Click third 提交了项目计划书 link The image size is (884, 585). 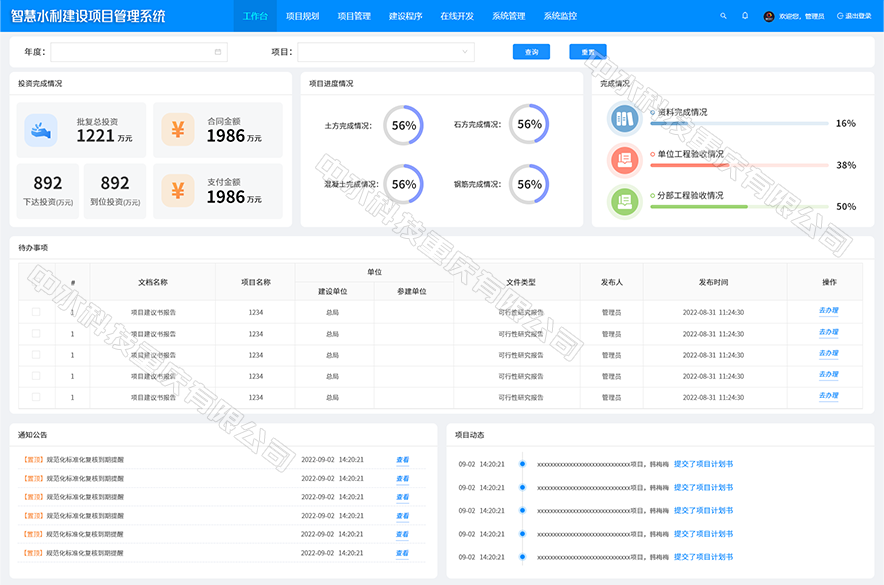click(704, 511)
